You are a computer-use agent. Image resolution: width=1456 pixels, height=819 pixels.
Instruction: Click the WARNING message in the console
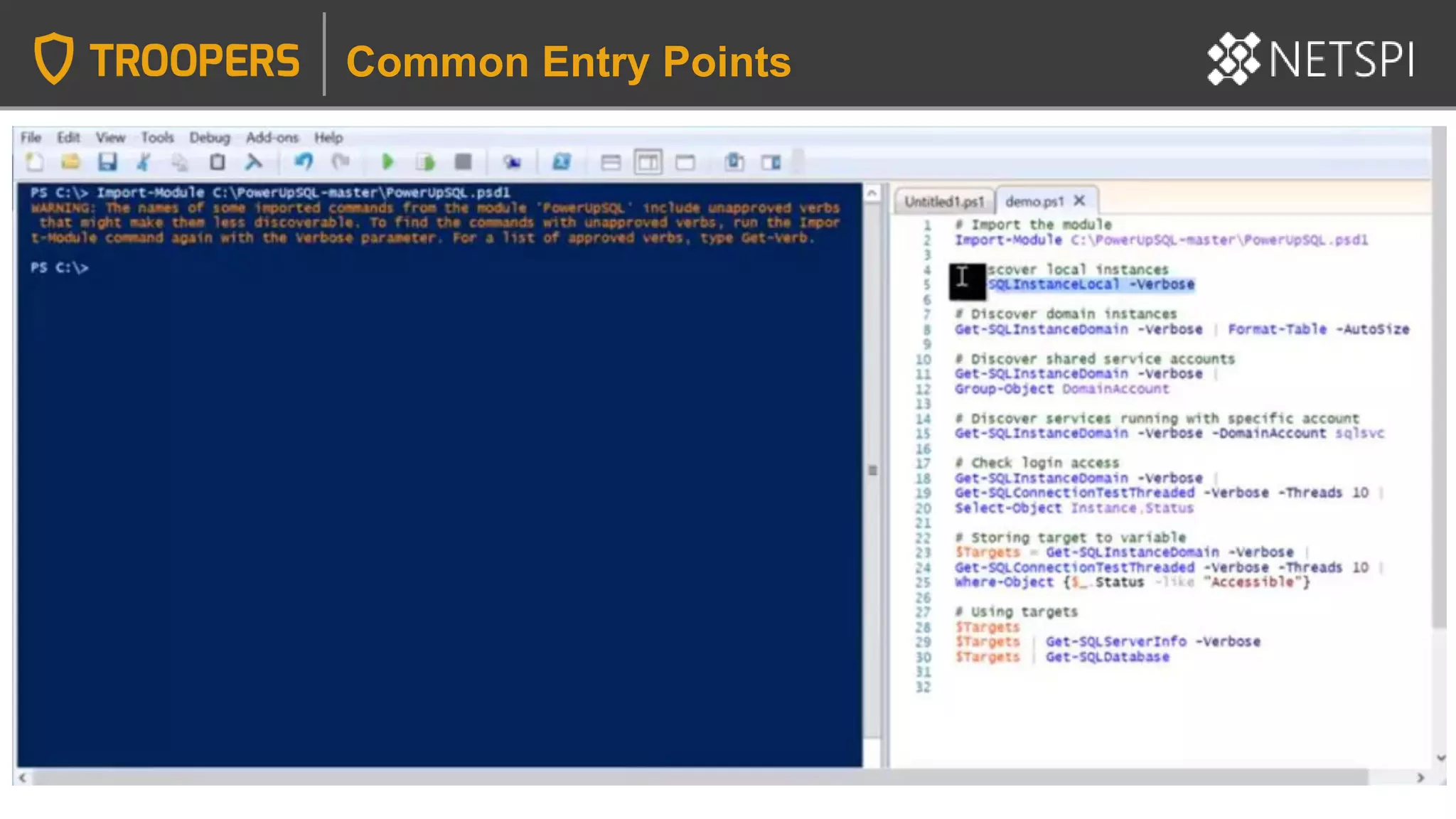(x=435, y=223)
